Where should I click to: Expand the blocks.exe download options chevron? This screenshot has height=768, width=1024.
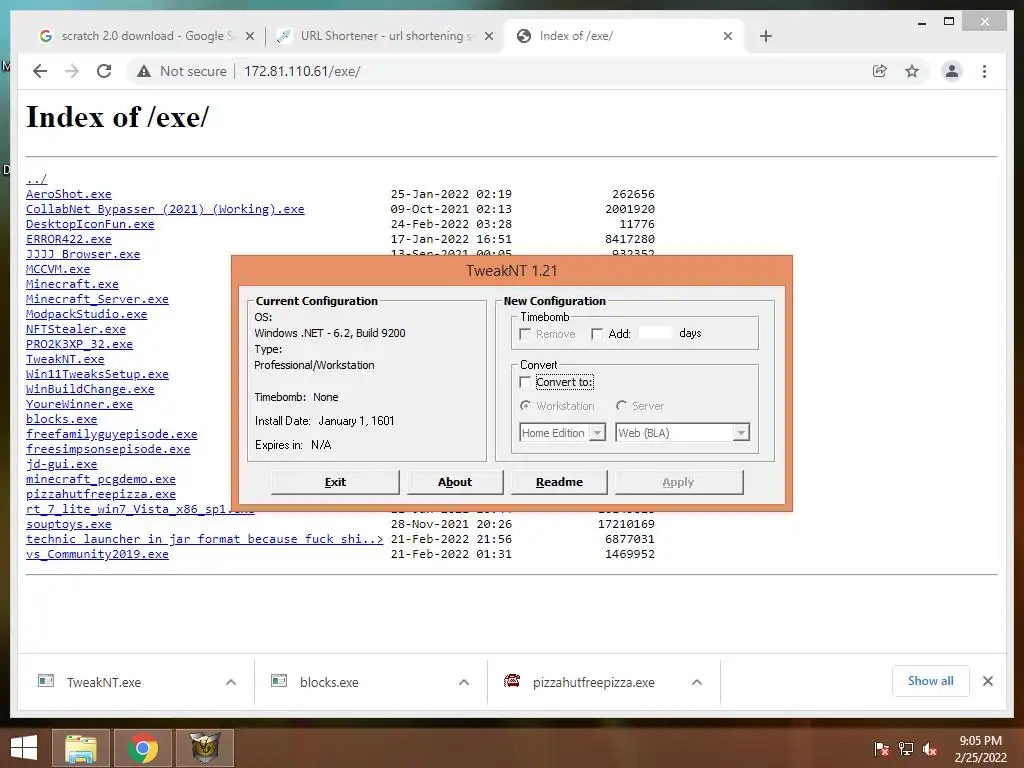(464, 682)
